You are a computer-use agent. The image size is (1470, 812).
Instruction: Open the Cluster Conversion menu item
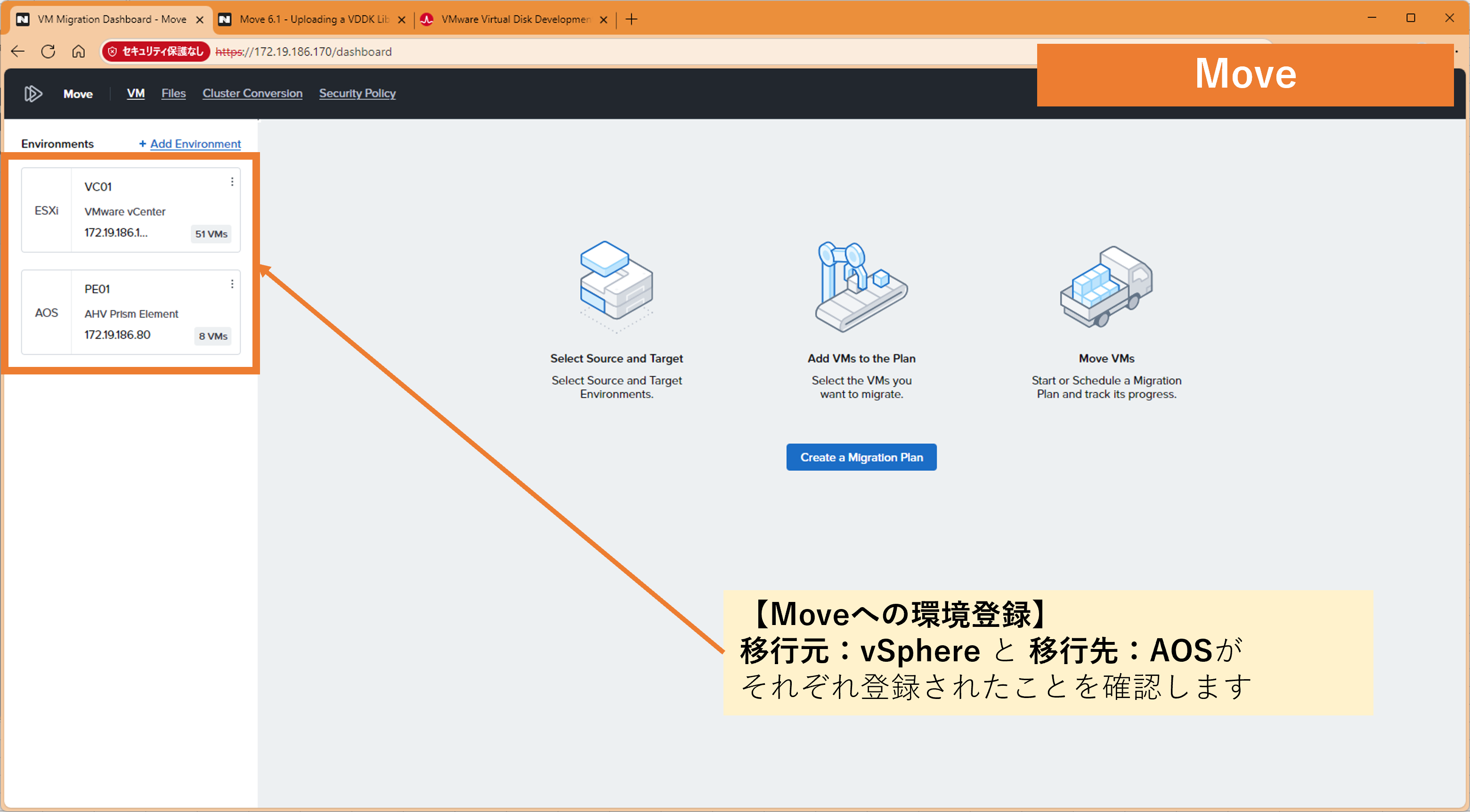click(x=252, y=93)
